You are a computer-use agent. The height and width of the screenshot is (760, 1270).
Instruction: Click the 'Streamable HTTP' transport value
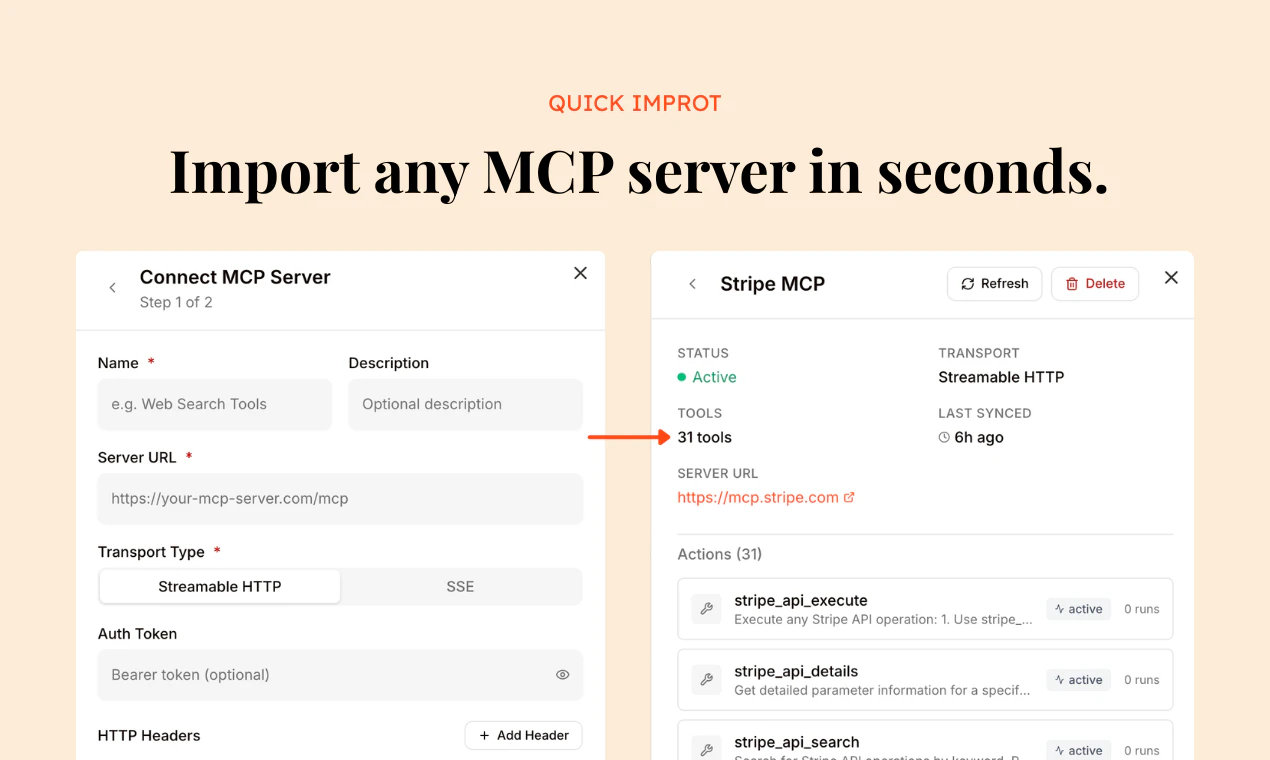coord(1001,377)
